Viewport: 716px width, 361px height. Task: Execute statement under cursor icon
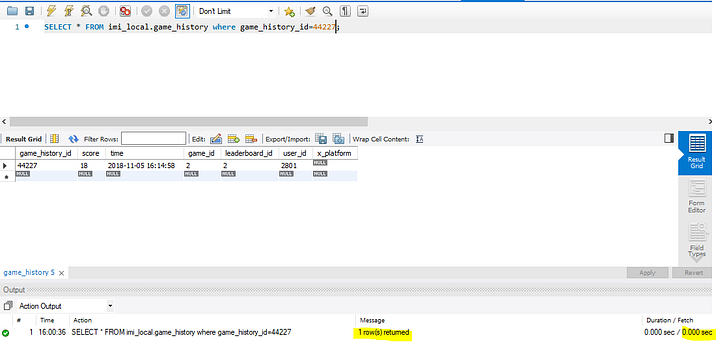click(x=68, y=11)
